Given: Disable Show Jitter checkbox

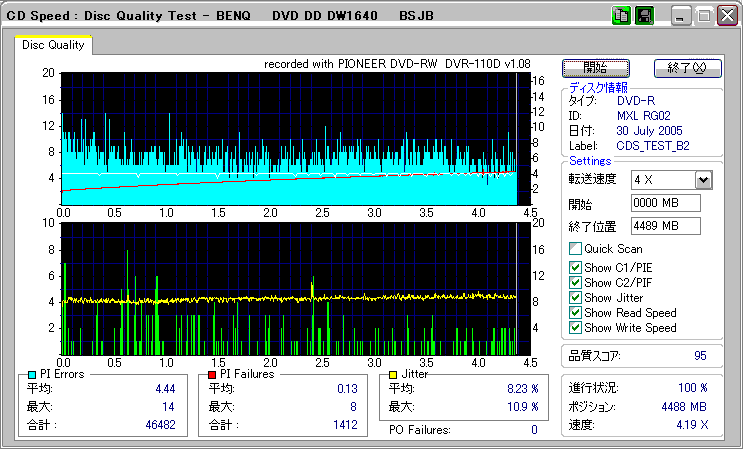Looking at the screenshot, I should coord(575,298).
